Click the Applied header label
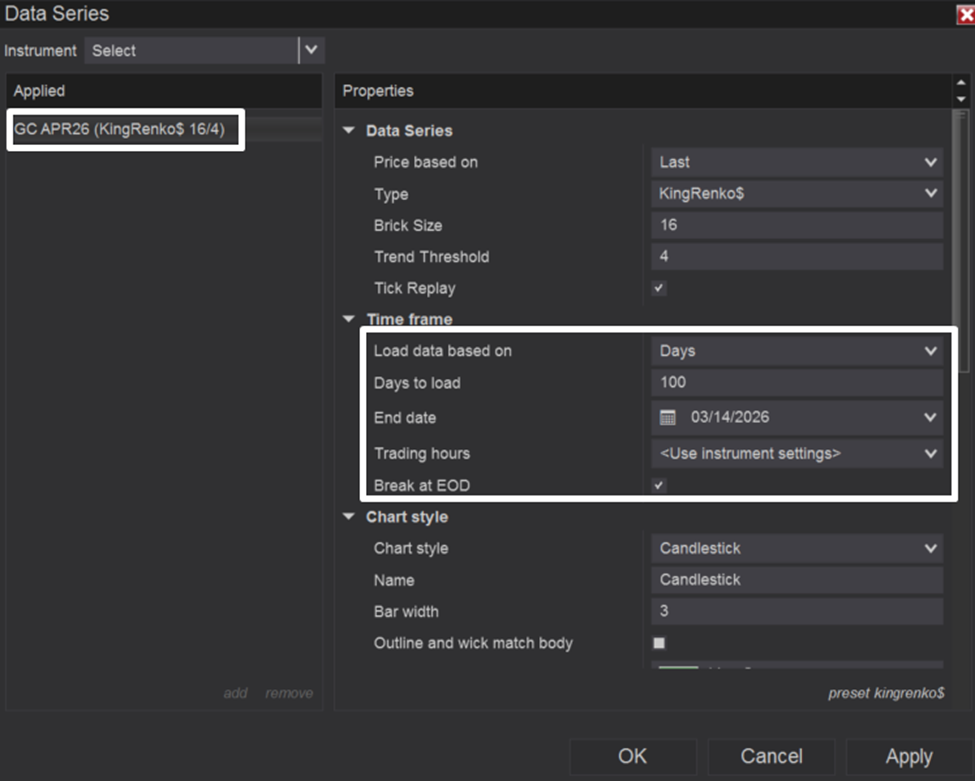 (x=39, y=91)
